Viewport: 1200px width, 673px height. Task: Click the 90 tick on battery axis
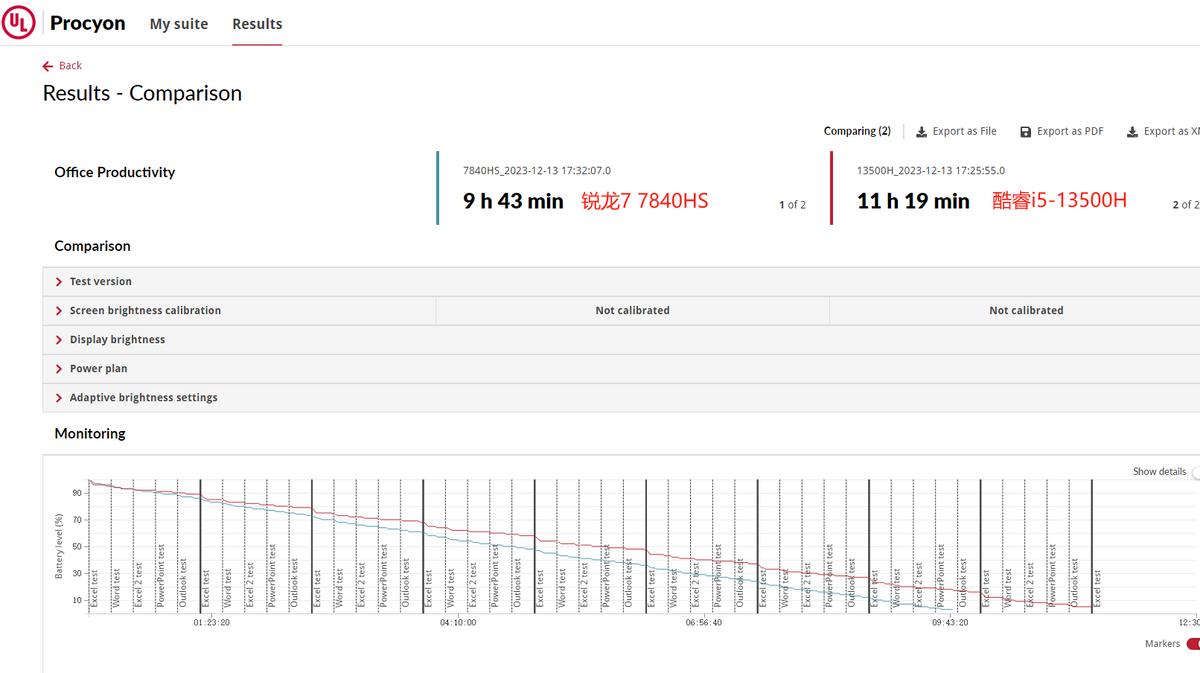(77, 493)
